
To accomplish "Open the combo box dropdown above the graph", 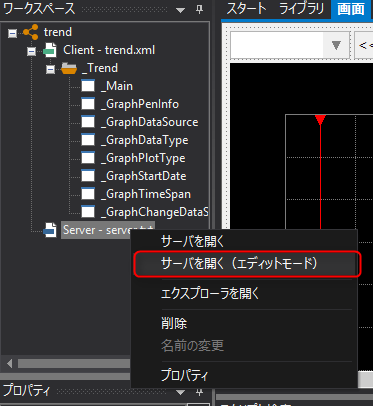I will click(336, 45).
